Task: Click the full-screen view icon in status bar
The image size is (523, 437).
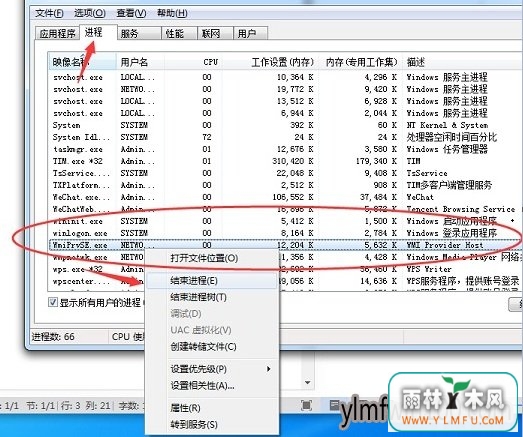Action: pyautogui.click(x=306, y=405)
